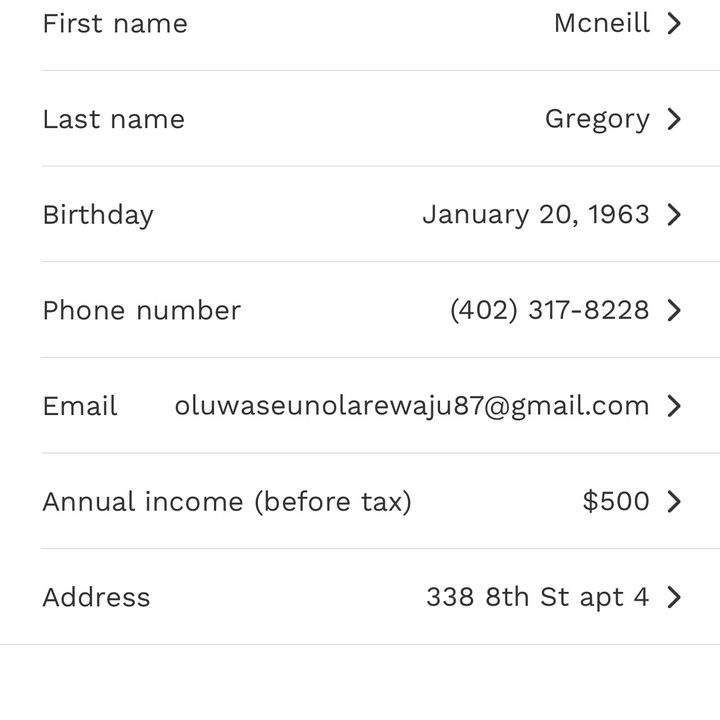The width and height of the screenshot is (720, 720).
Task: Click the chevron beside Last name Gregory
Action: (674, 119)
